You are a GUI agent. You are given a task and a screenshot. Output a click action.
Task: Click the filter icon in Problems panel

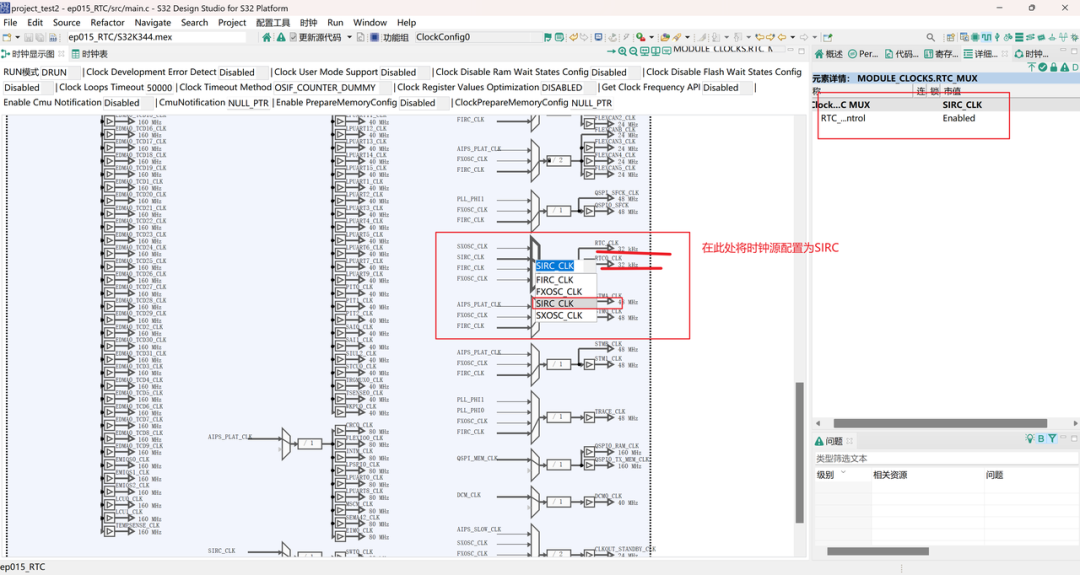(x=1052, y=439)
